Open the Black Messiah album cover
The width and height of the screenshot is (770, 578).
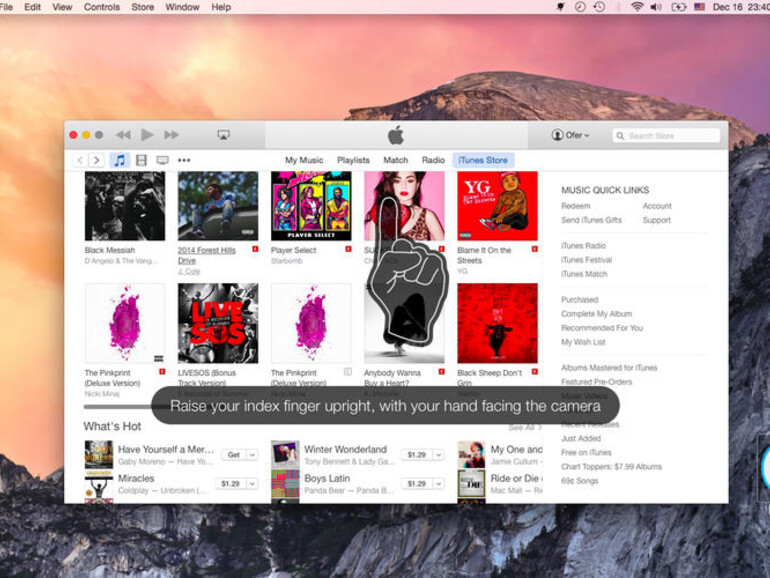point(125,206)
